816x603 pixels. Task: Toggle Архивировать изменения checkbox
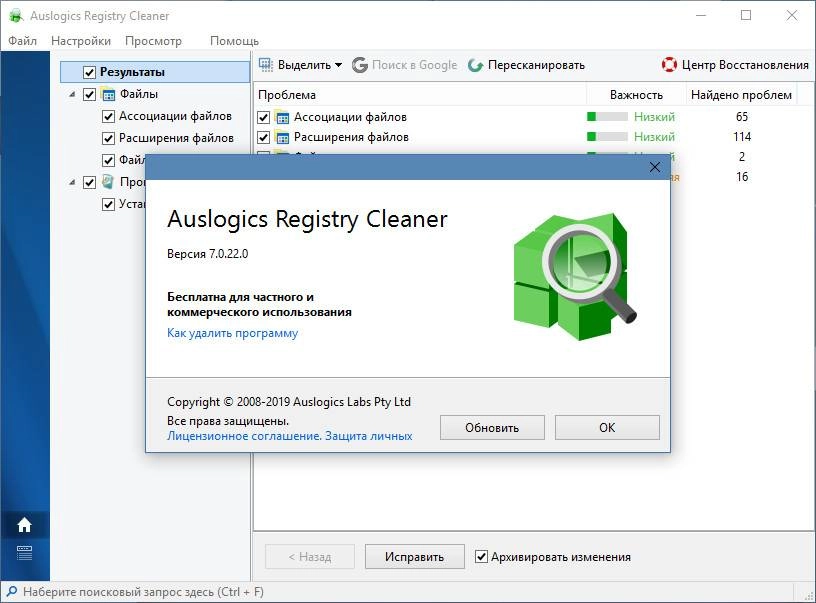coord(482,557)
